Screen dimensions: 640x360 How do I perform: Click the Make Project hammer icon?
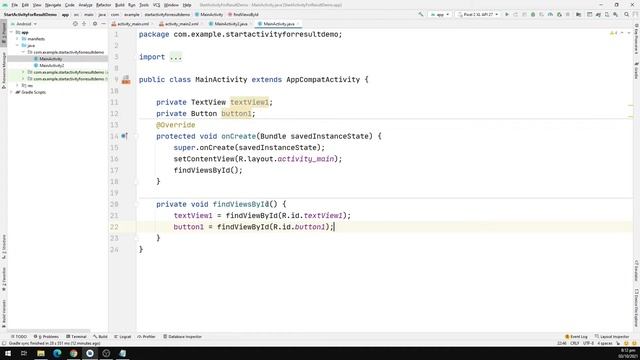(421, 14)
